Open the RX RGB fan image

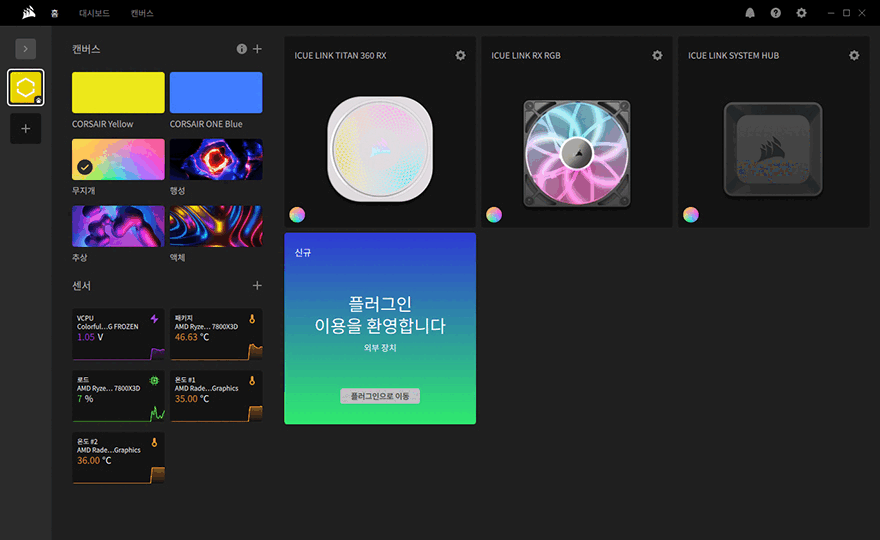[x=577, y=153]
